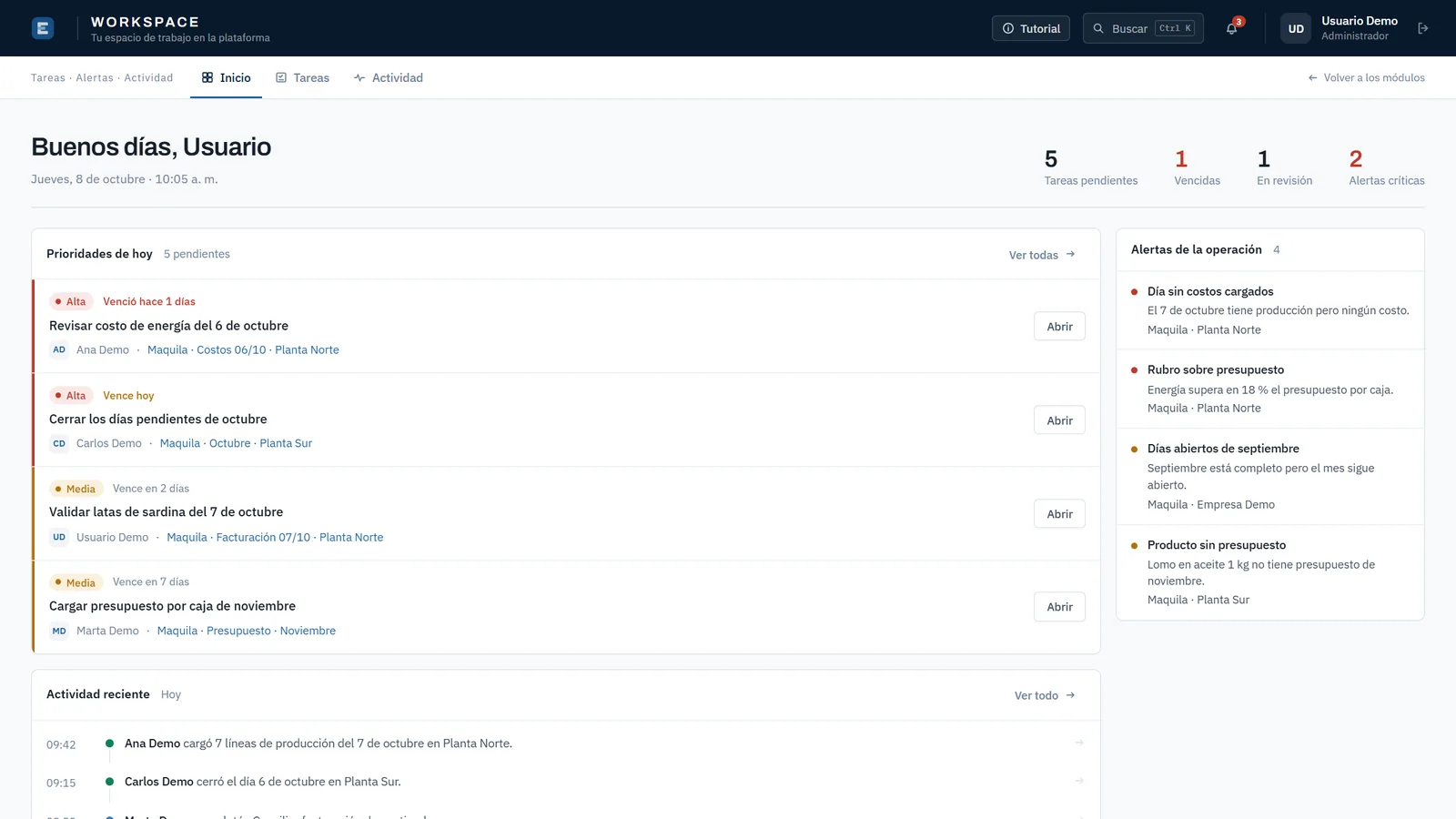The image size is (1456, 819).
Task: Click the arrow on Ana Demo activity row
Action: [1079, 743]
